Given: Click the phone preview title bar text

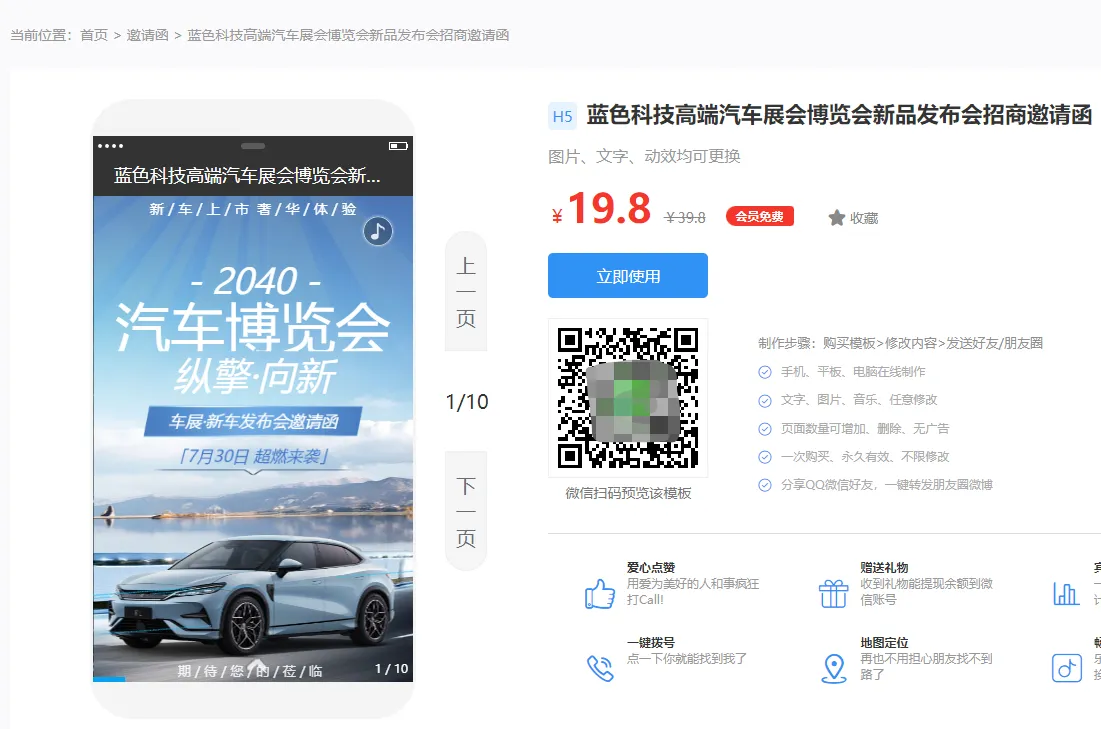Looking at the screenshot, I should [247, 176].
